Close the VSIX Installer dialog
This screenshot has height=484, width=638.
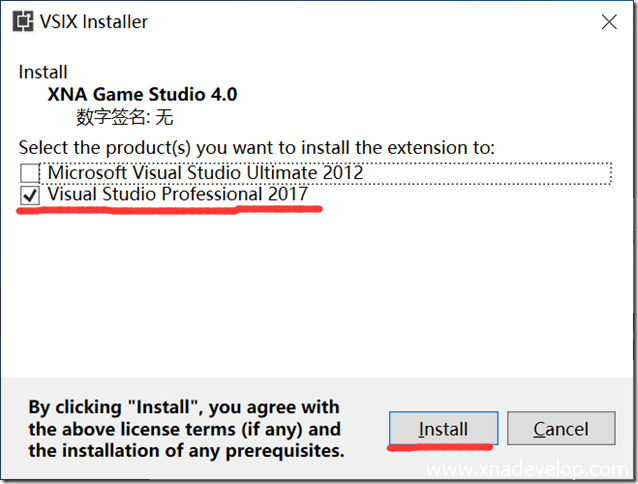point(608,21)
